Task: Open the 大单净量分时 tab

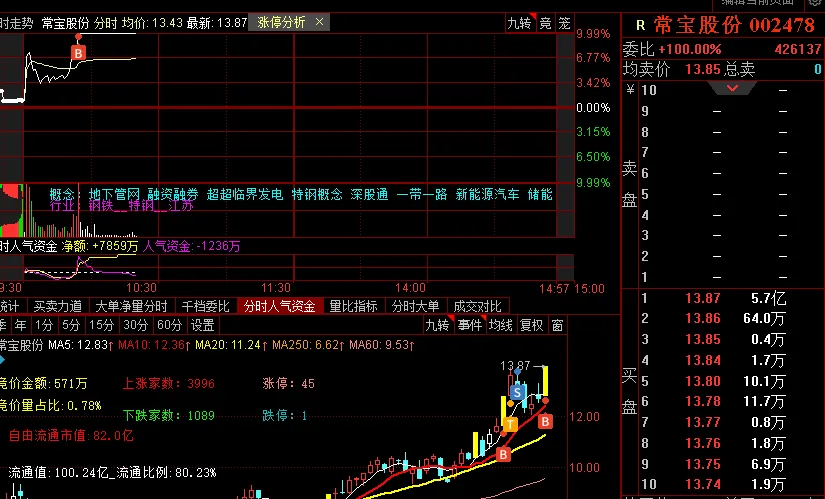Action: (131, 306)
